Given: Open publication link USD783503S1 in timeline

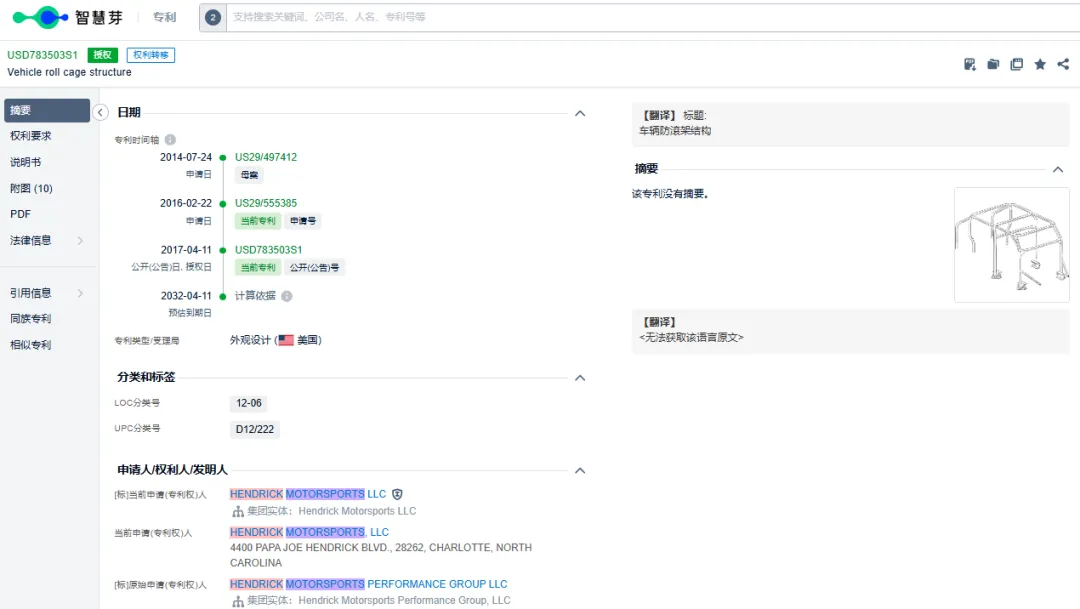Looking at the screenshot, I should [x=269, y=250].
